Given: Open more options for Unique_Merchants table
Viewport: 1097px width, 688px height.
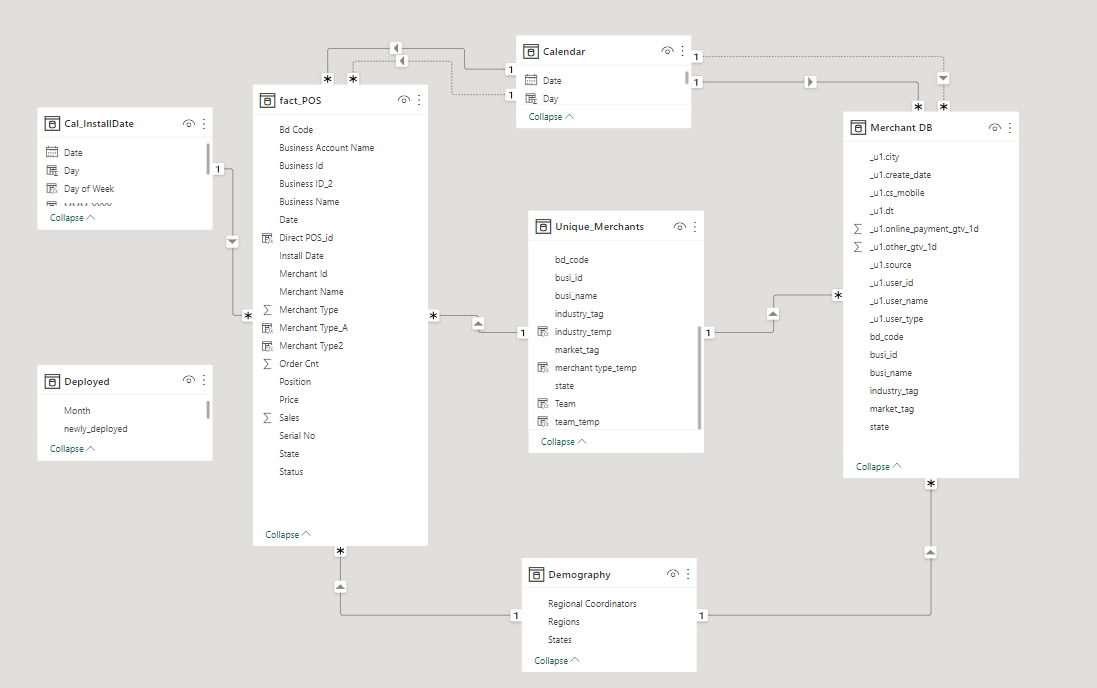Looking at the screenshot, I should 695,227.
